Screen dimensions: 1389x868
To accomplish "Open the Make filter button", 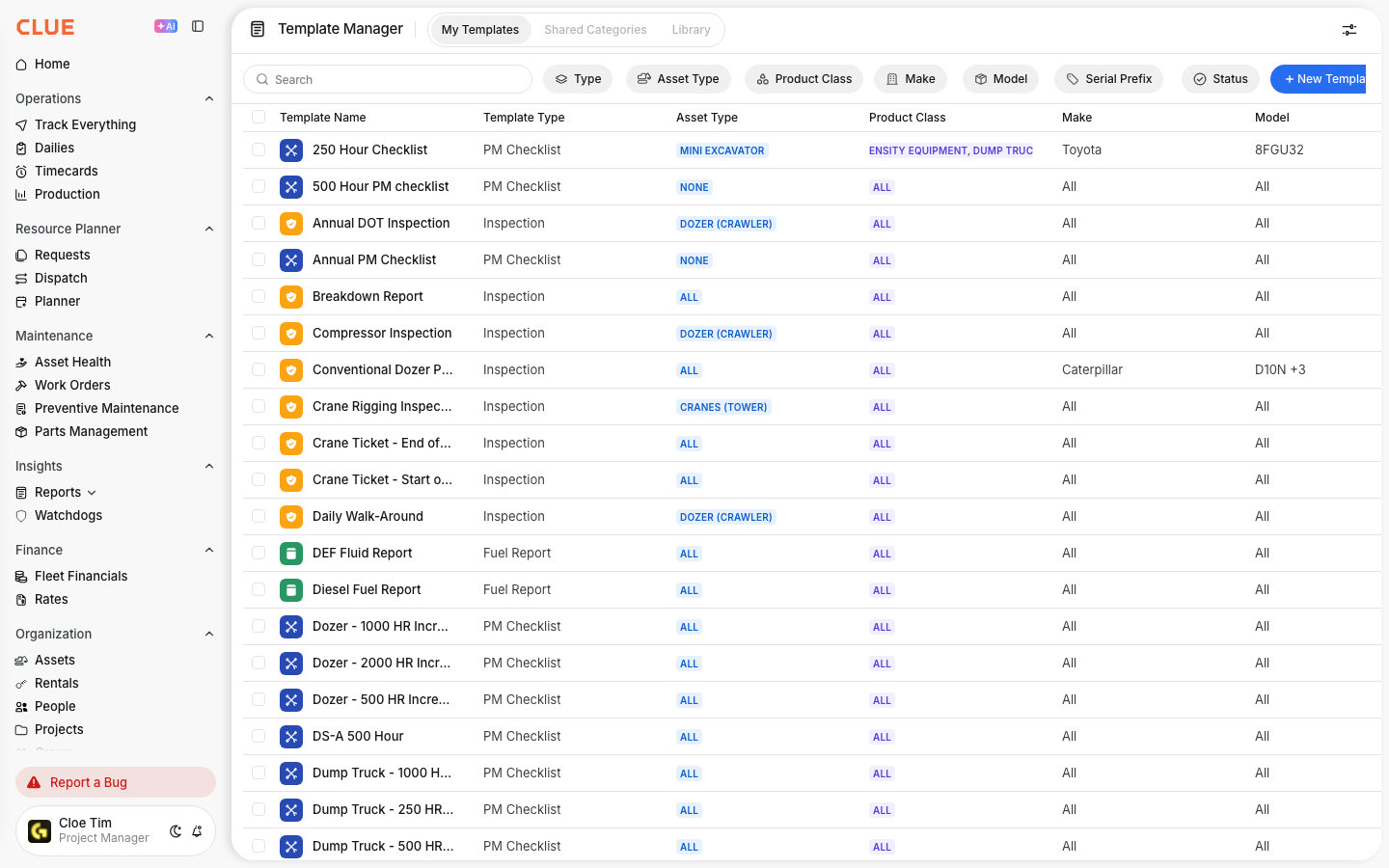I will click(x=911, y=79).
